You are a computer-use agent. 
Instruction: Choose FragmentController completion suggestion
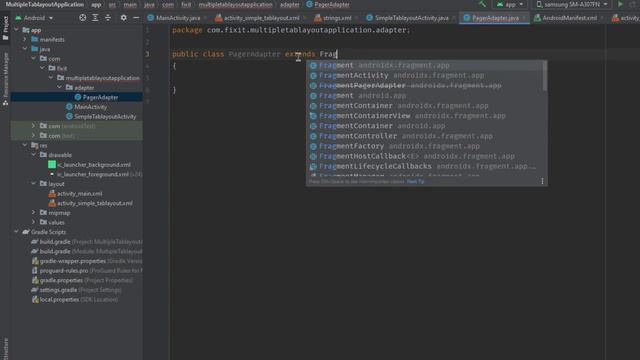point(424,136)
